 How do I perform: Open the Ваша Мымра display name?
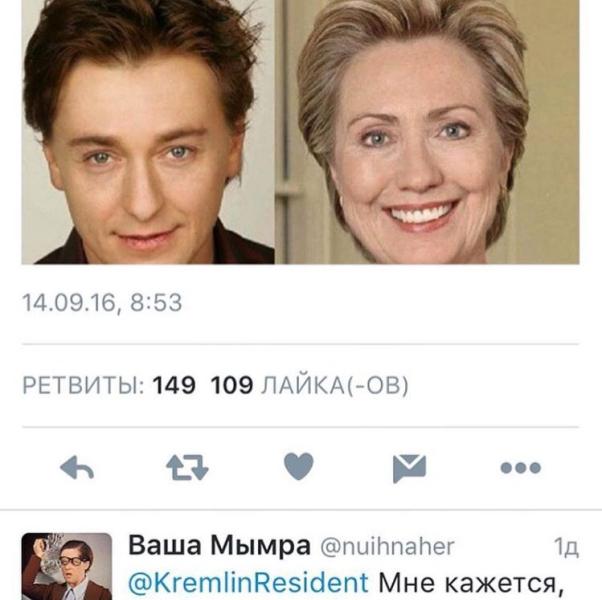click(219, 545)
